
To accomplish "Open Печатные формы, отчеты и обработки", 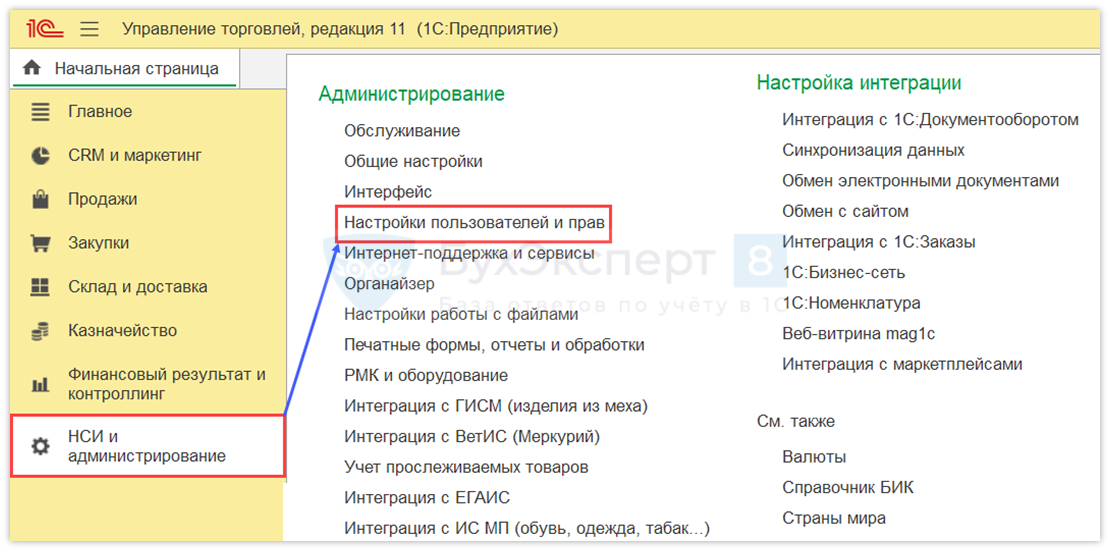I will coord(494,345).
